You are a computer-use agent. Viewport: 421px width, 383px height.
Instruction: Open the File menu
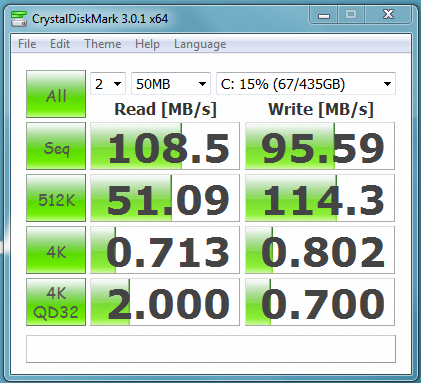[27, 44]
